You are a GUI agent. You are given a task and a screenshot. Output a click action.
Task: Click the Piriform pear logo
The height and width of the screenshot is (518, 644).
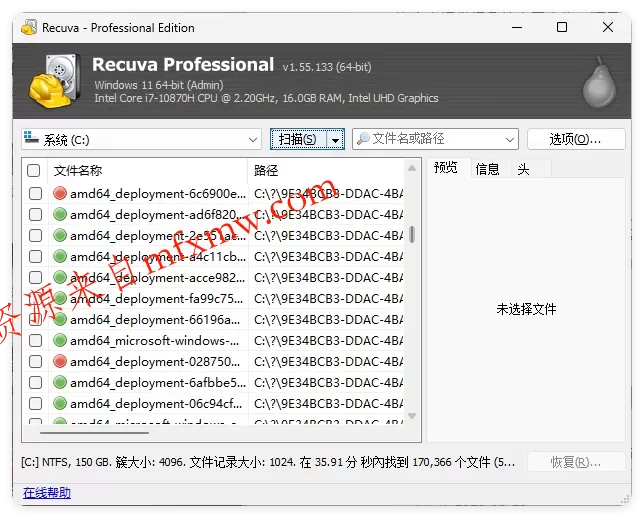600,83
